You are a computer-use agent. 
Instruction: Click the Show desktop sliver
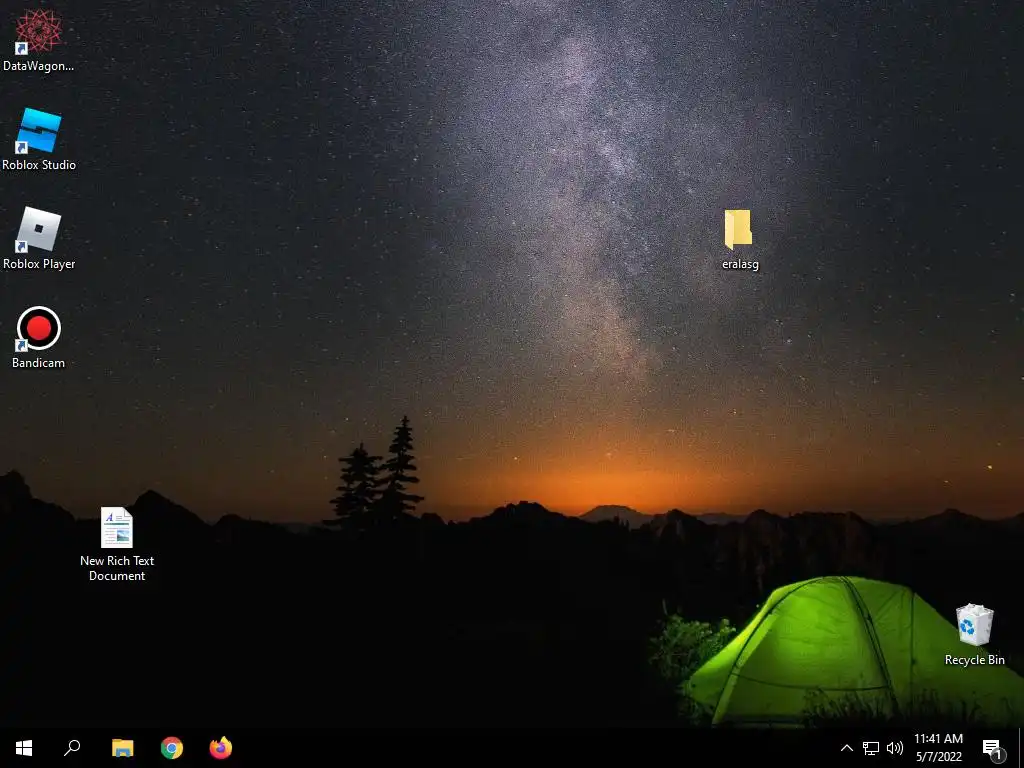click(x=1021, y=748)
